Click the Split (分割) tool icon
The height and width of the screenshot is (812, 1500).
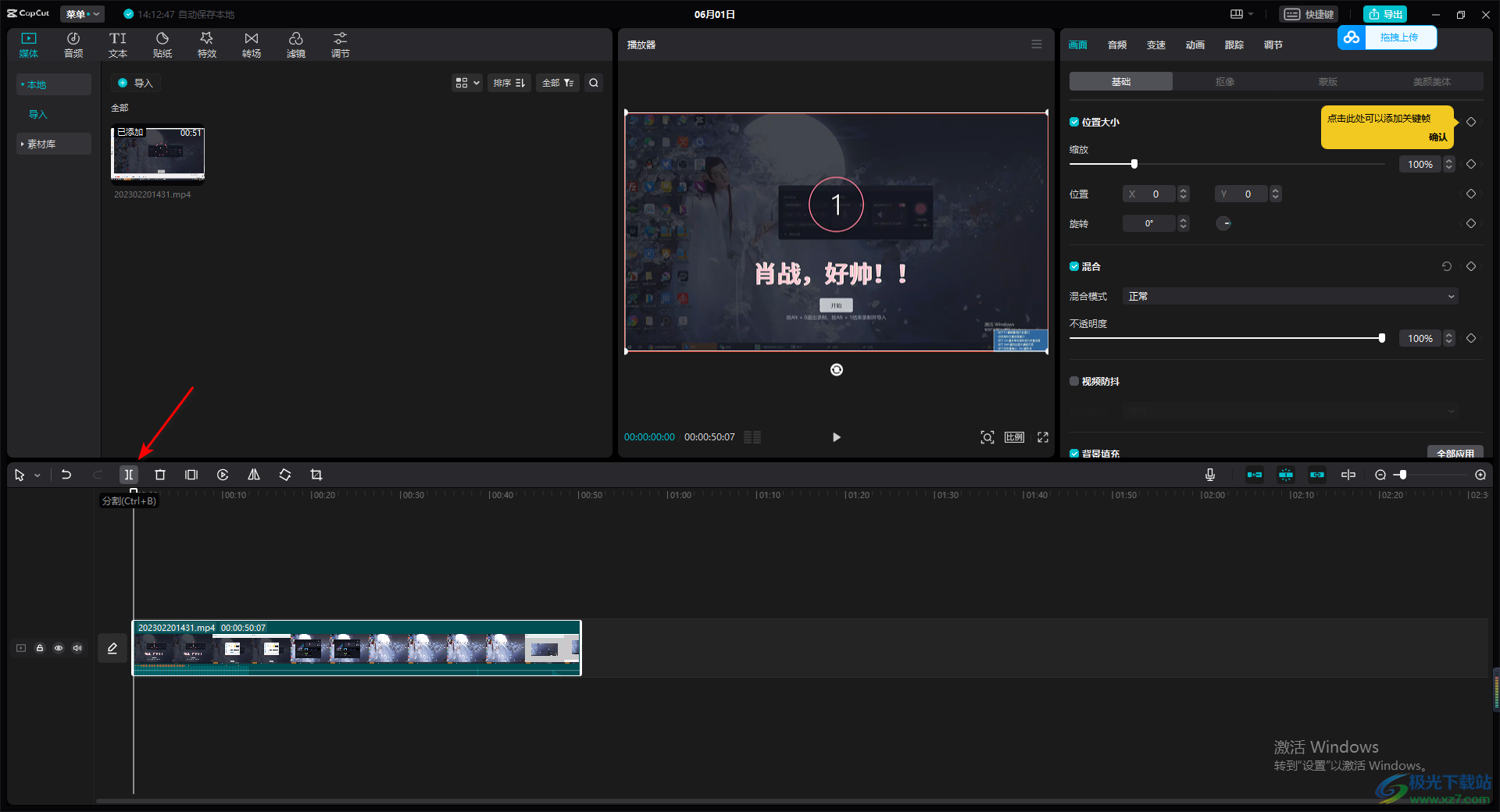pos(129,475)
